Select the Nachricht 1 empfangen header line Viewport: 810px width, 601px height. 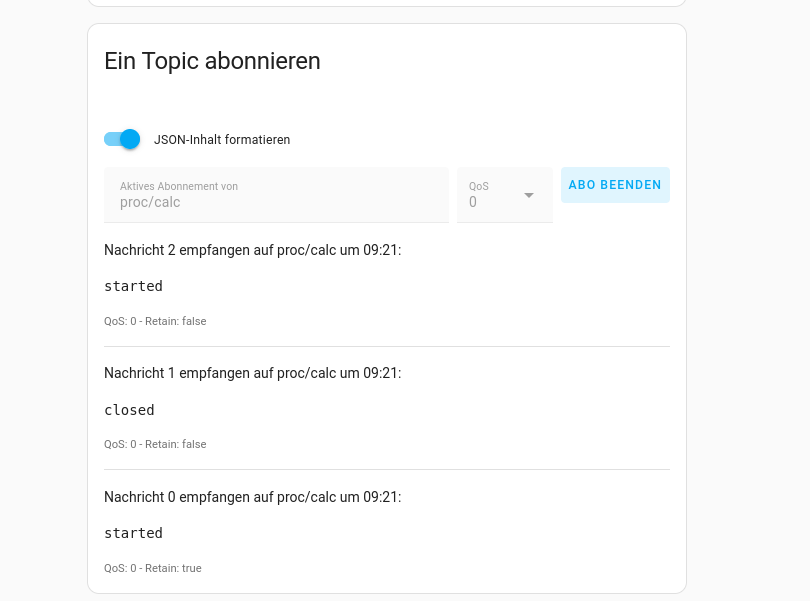pyautogui.click(x=252, y=373)
